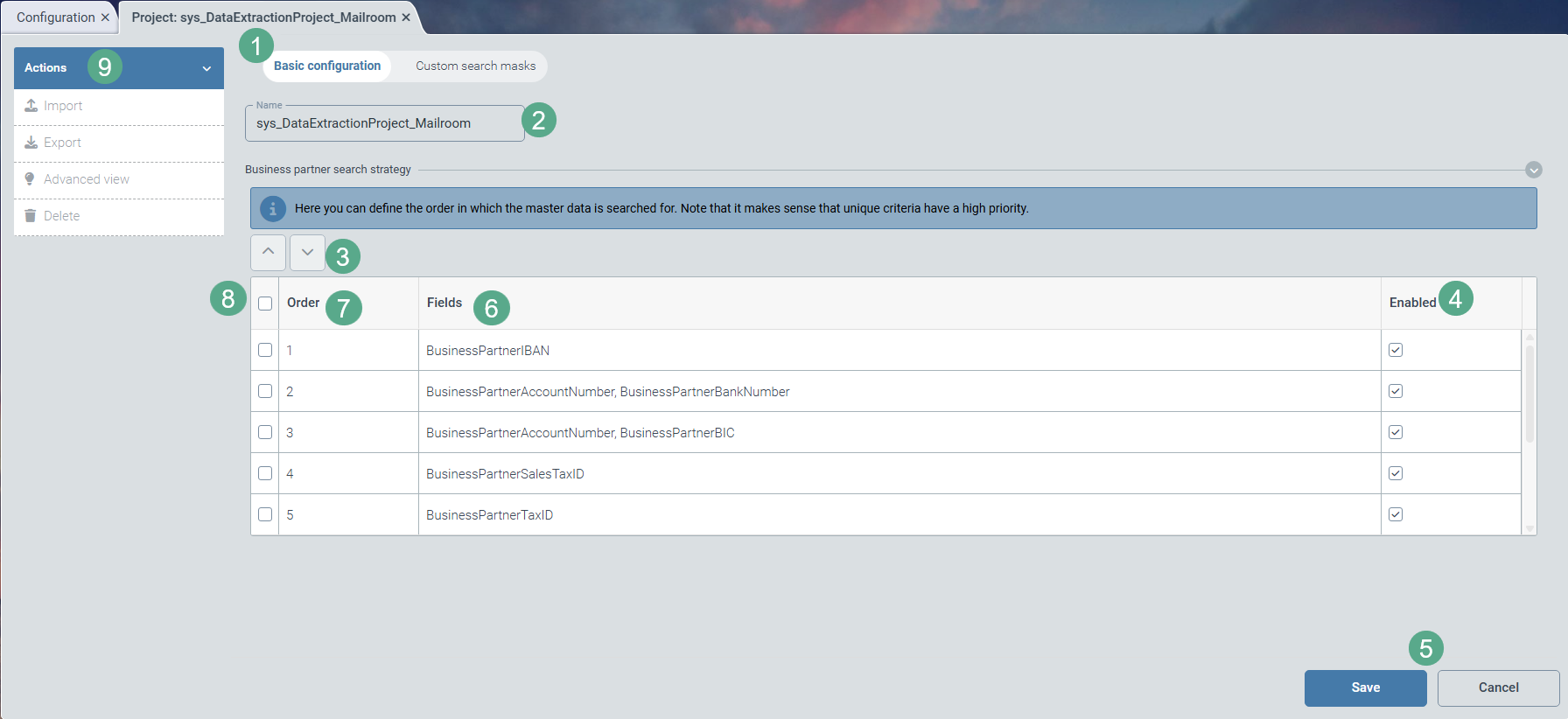Close the Configuration tab with X icon
Screen dimensions: 1568x719
point(105,17)
